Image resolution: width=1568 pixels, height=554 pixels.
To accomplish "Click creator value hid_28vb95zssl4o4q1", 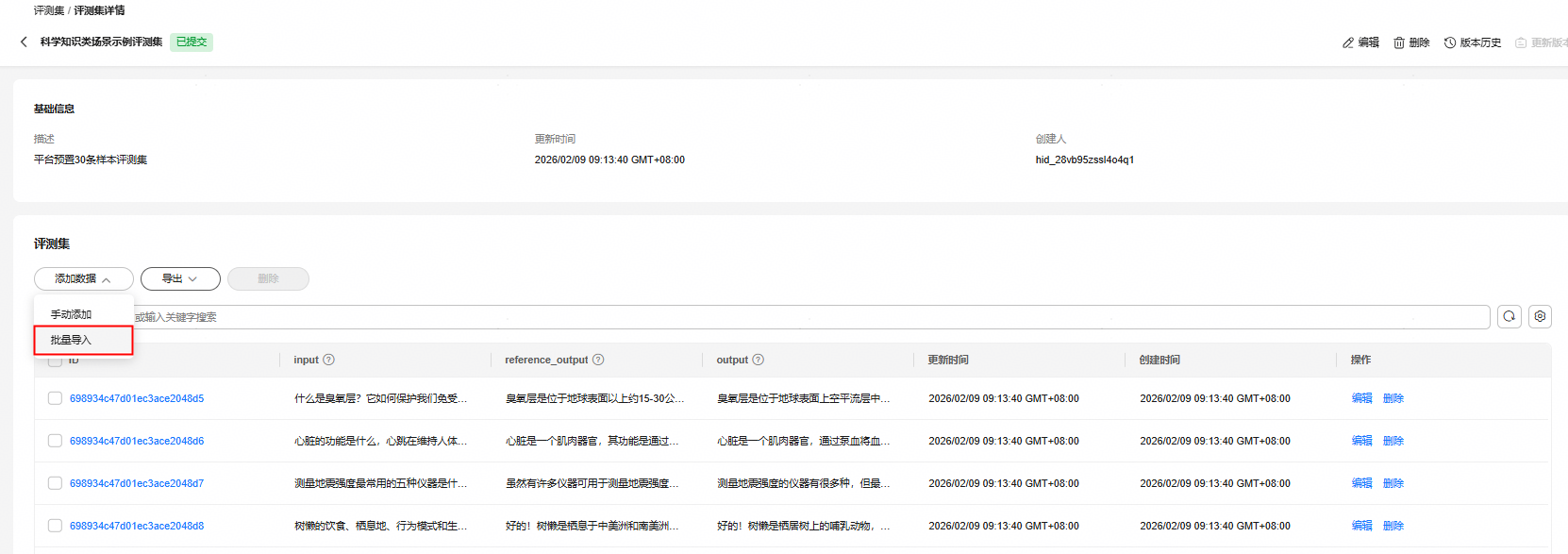I will (1085, 159).
